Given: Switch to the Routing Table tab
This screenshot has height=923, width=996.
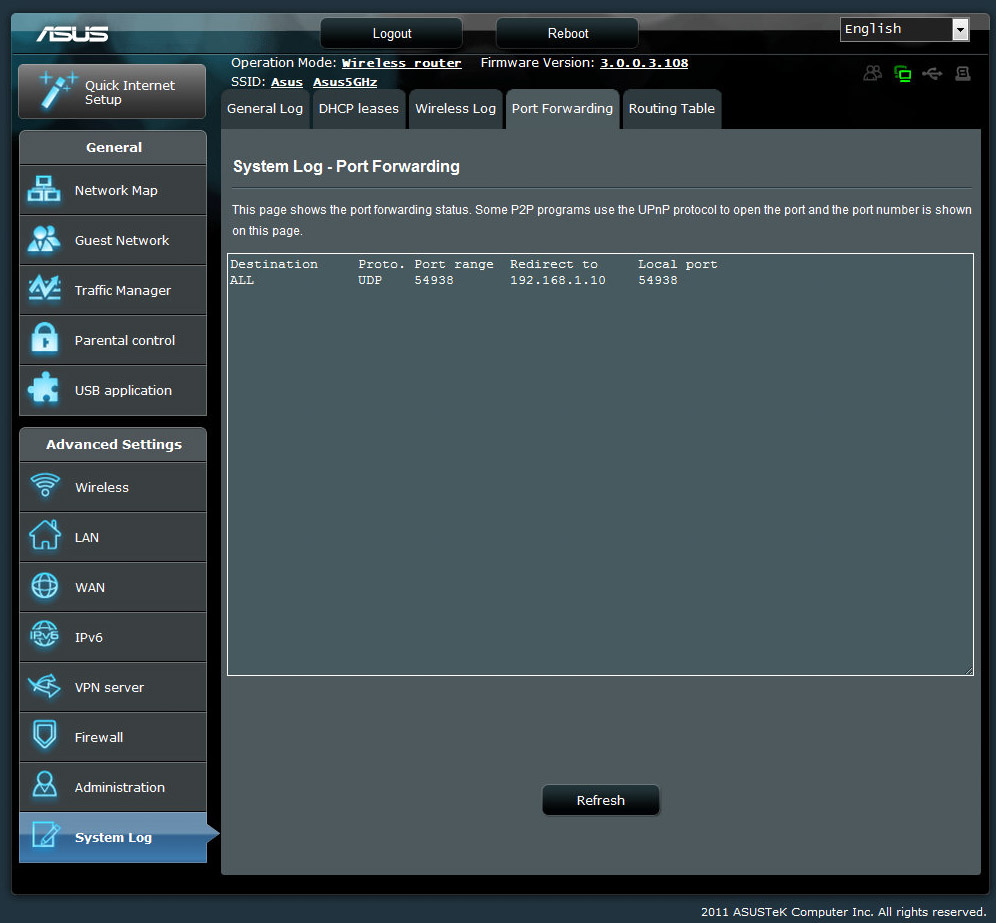Looking at the screenshot, I should pos(671,109).
